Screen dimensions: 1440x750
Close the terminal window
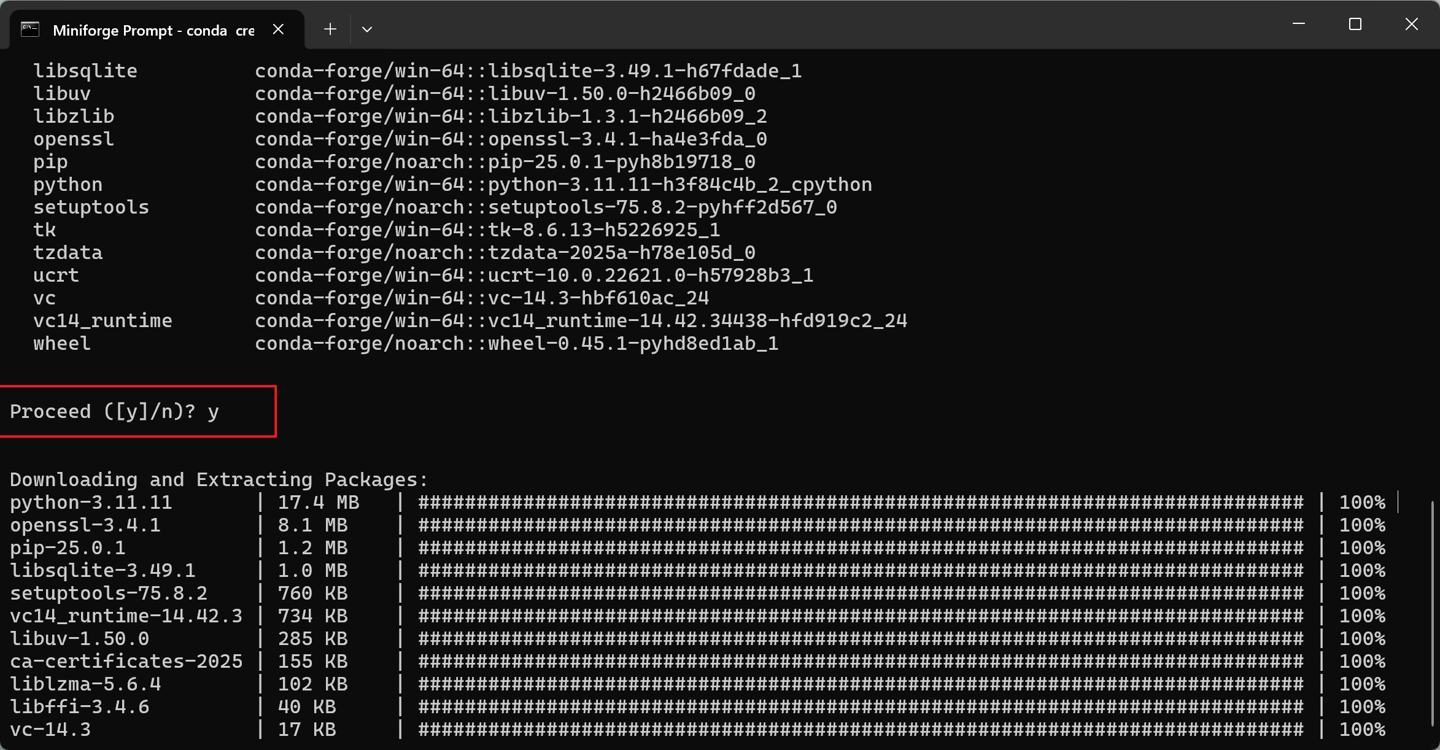click(x=1411, y=25)
